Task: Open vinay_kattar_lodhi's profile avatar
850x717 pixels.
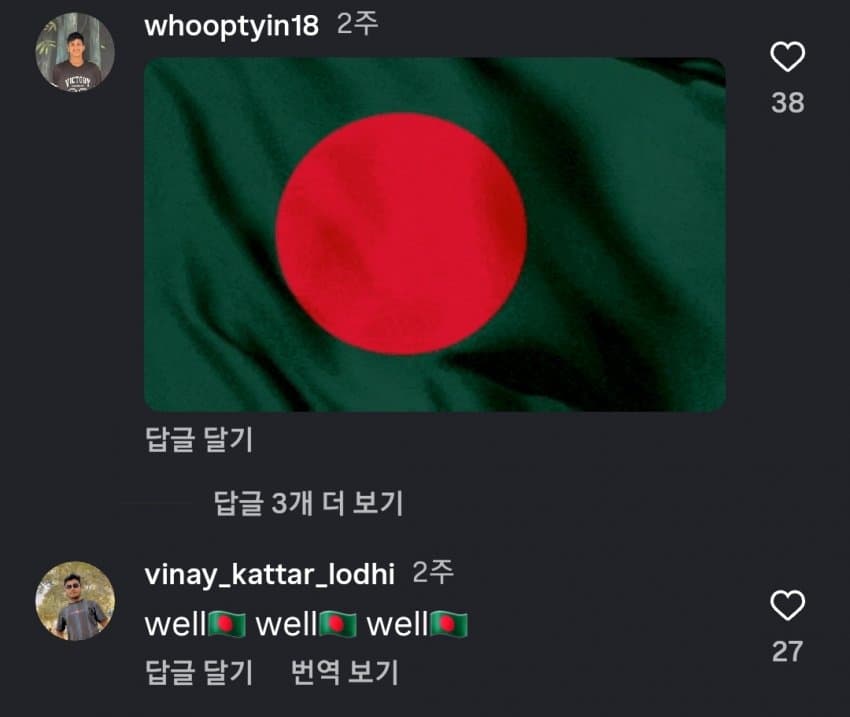Action: tap(75, 600)
